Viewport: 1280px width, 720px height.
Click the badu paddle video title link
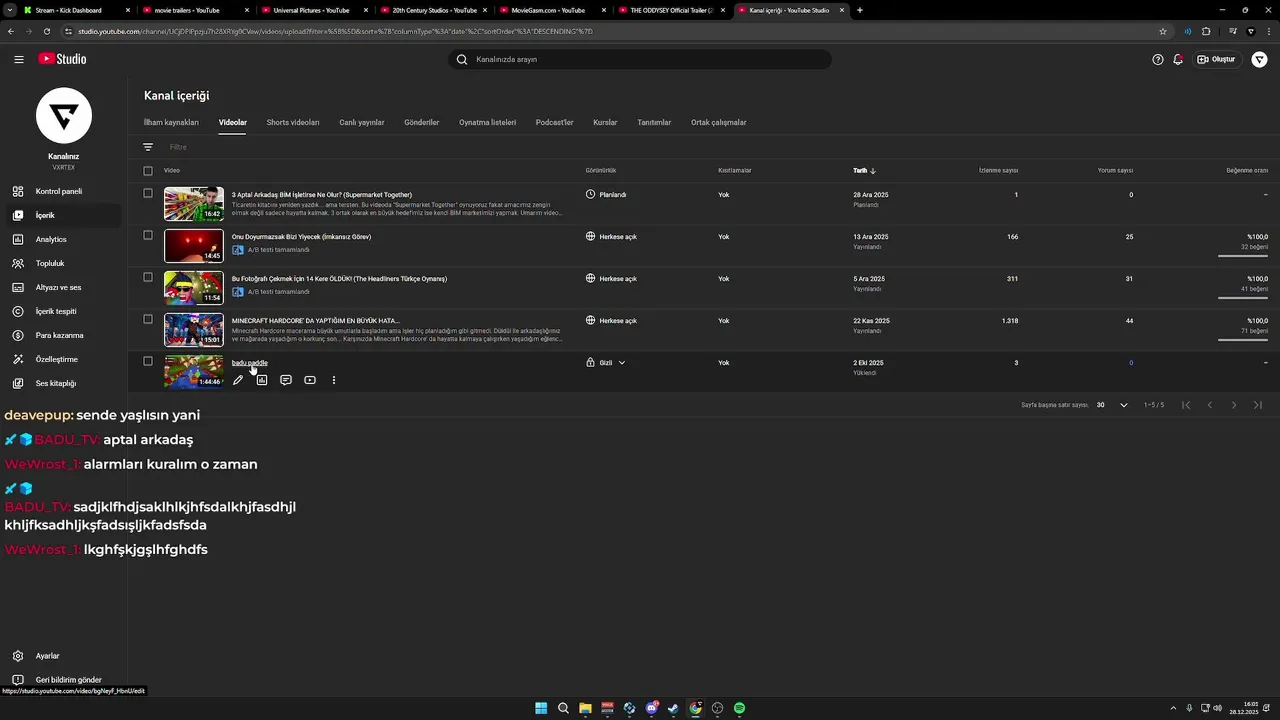tap(250, 363)
